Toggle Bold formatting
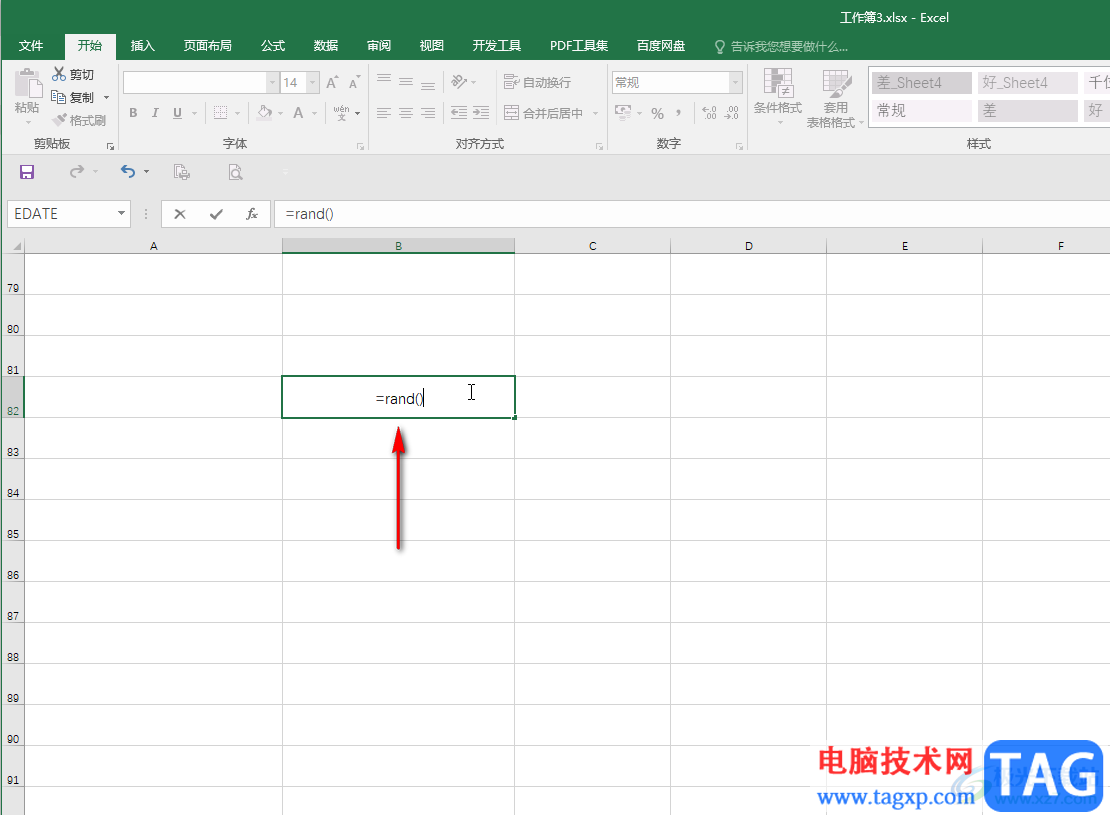 point(133,113)
